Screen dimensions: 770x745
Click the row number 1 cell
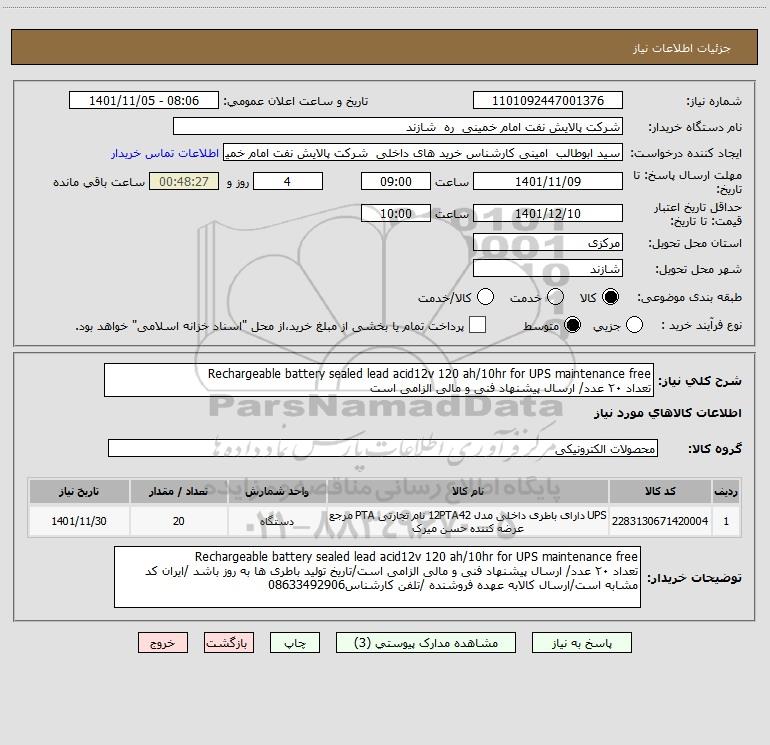point(726,521)
